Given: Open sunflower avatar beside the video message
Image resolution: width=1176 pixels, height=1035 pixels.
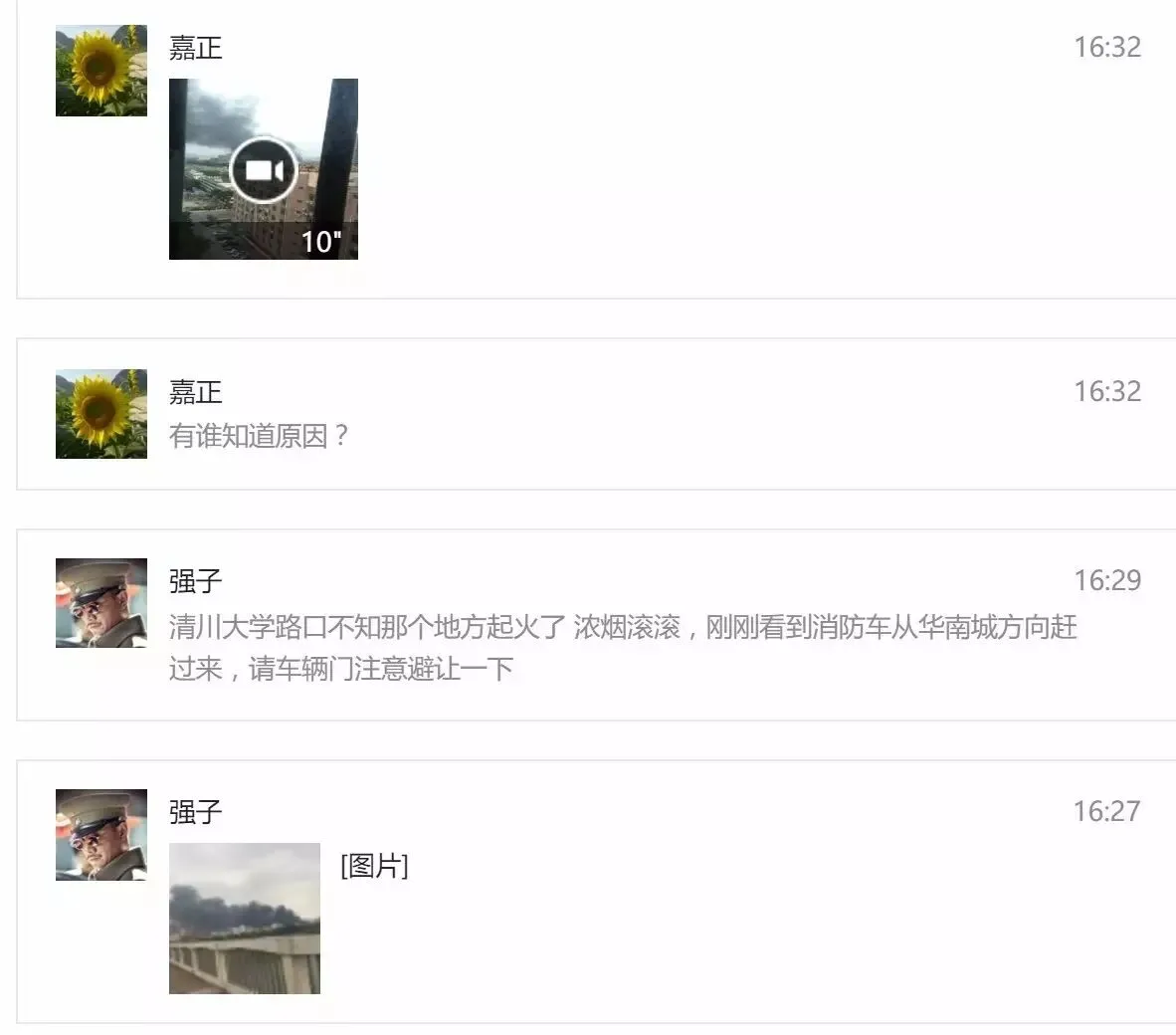Looking at the screenshot, I should coord(101,71).
